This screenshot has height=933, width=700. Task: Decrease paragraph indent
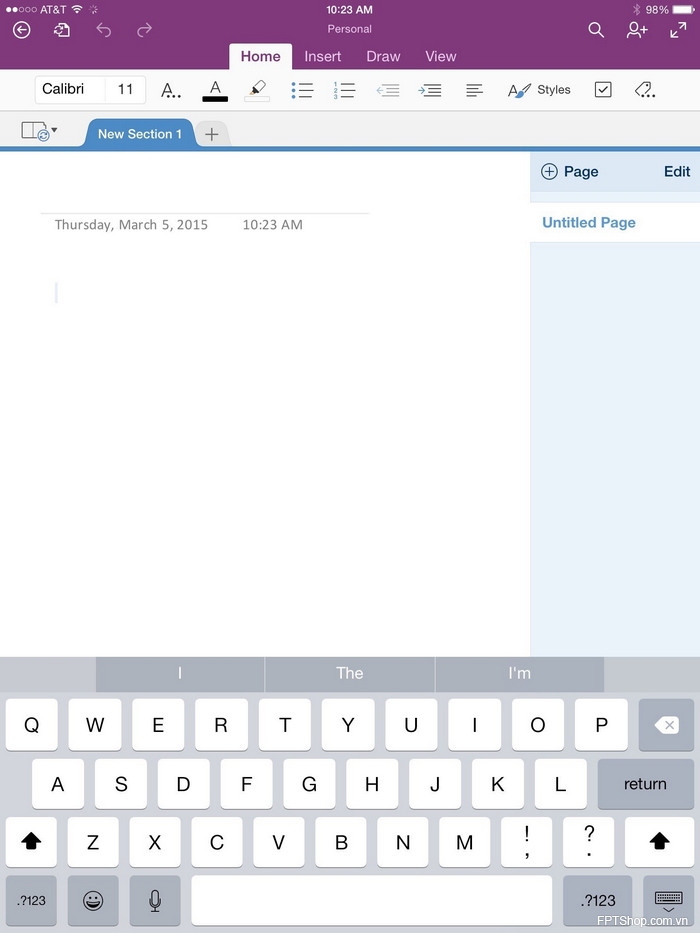coord(388,90)
